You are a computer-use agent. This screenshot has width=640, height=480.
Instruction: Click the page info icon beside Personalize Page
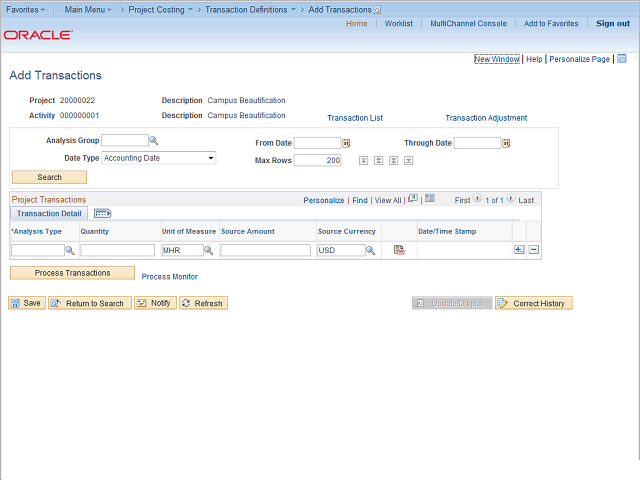[622, 59]
